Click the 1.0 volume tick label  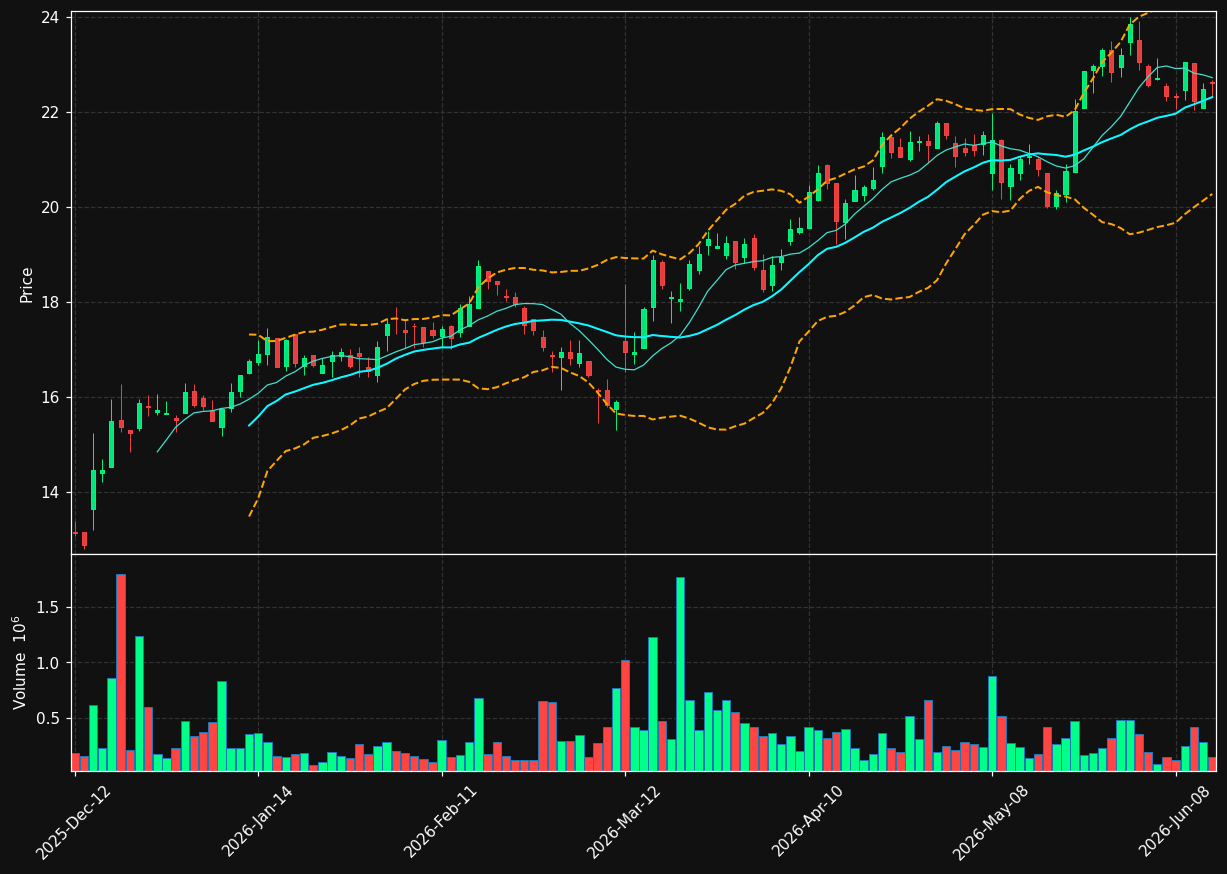(x=48, y=663)
